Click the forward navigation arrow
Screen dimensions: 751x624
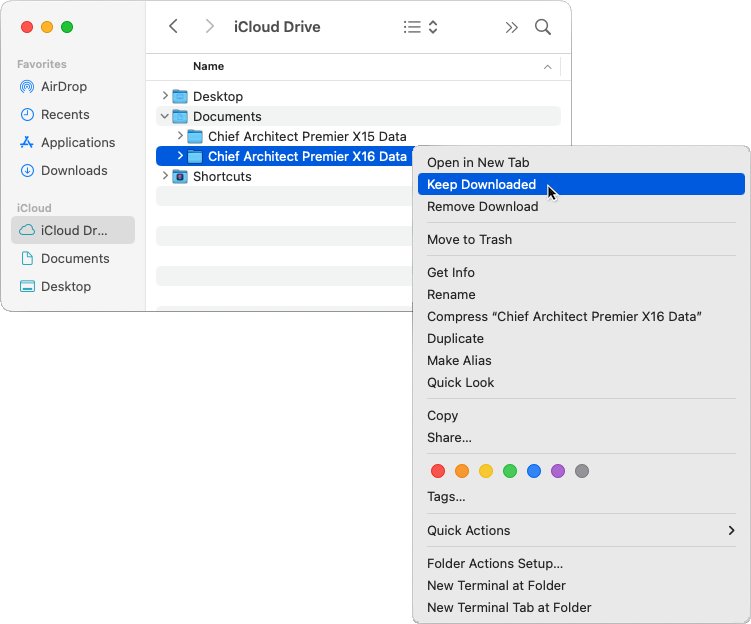[x=209, y=26]
